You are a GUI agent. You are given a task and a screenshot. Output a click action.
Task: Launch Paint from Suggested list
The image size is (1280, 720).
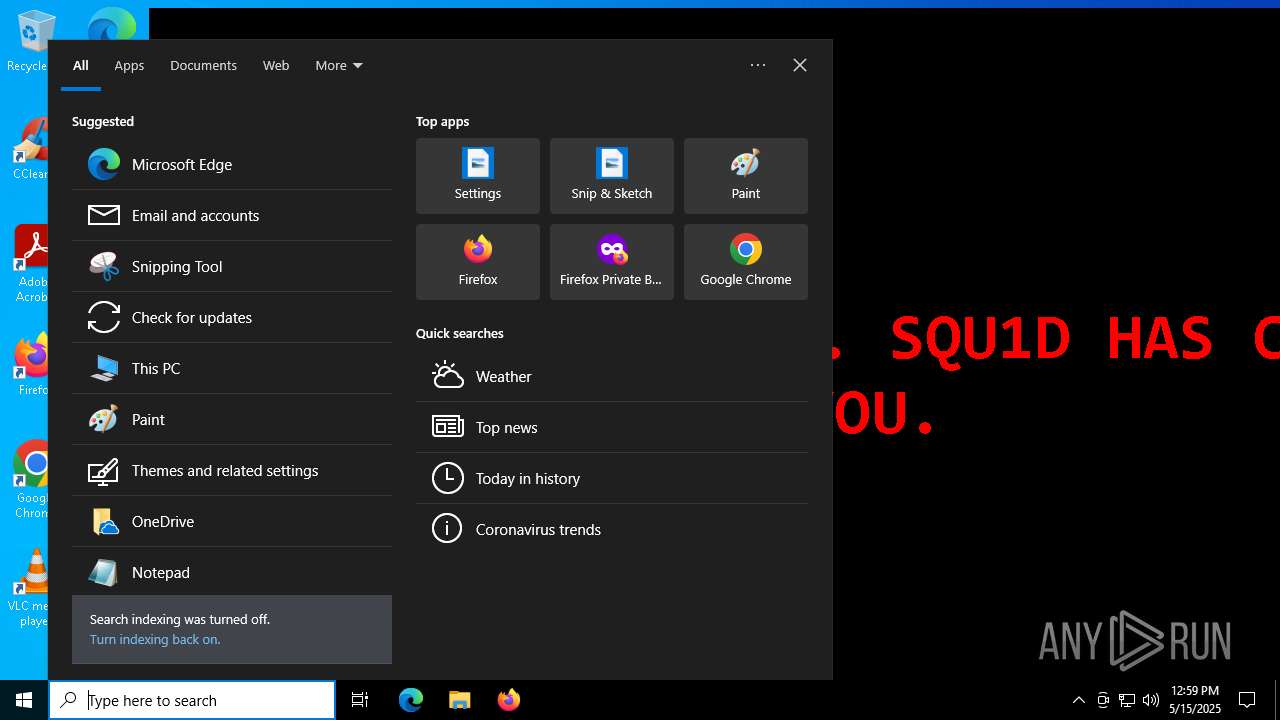232,419
